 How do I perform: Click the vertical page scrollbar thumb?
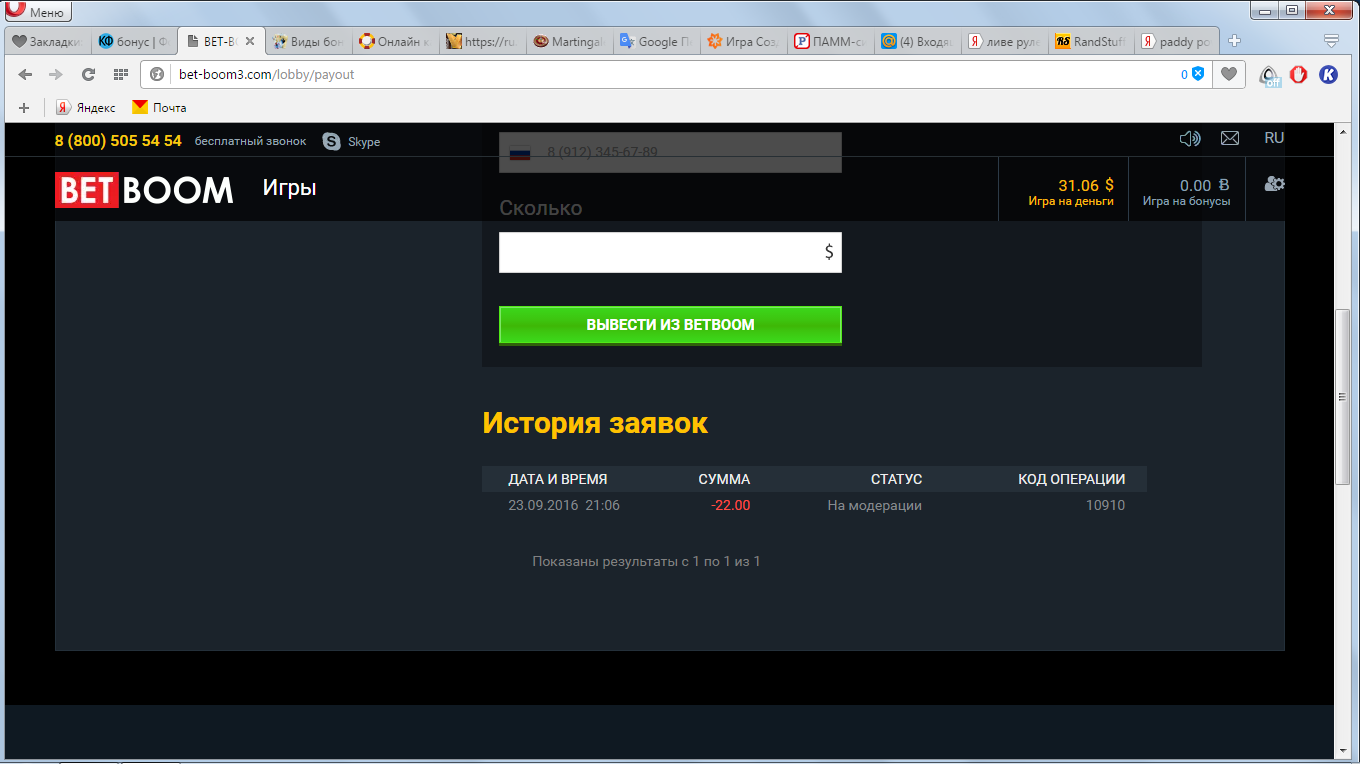coord(1343,398)
